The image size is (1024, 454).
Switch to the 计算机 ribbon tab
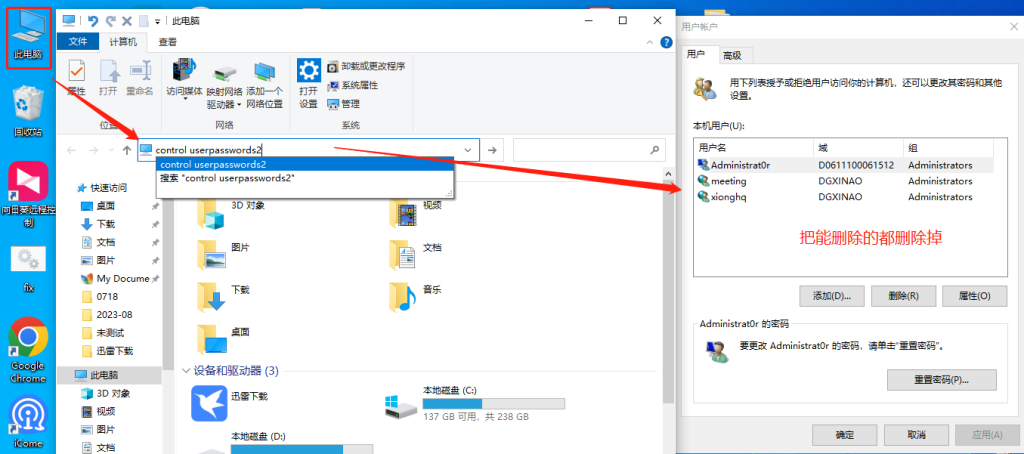coord(123,42)
